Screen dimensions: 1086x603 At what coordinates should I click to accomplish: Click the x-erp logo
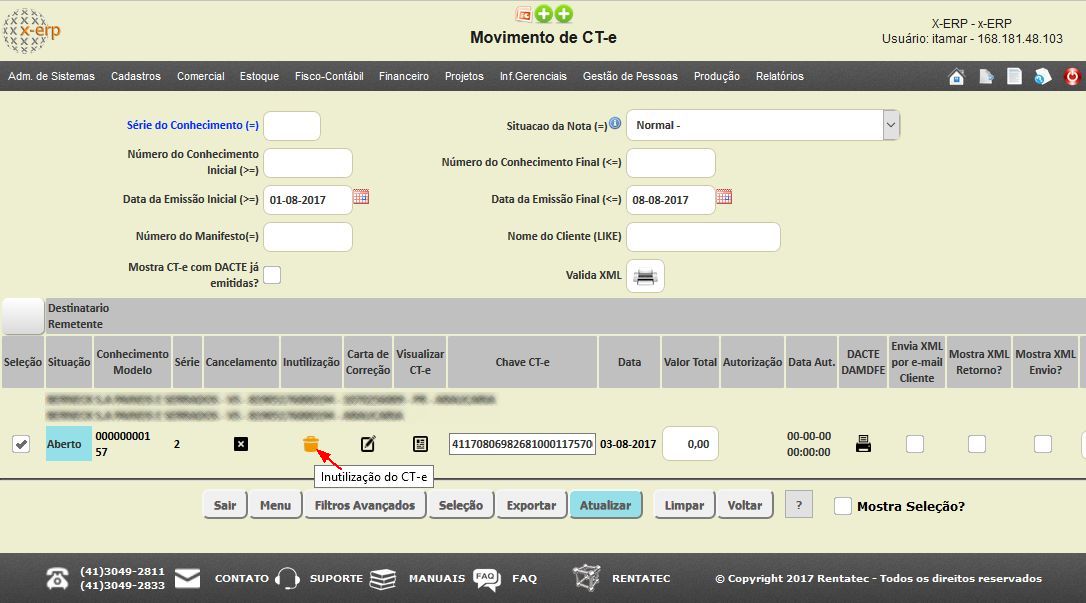pyautogui.click(x=31, y=30)
